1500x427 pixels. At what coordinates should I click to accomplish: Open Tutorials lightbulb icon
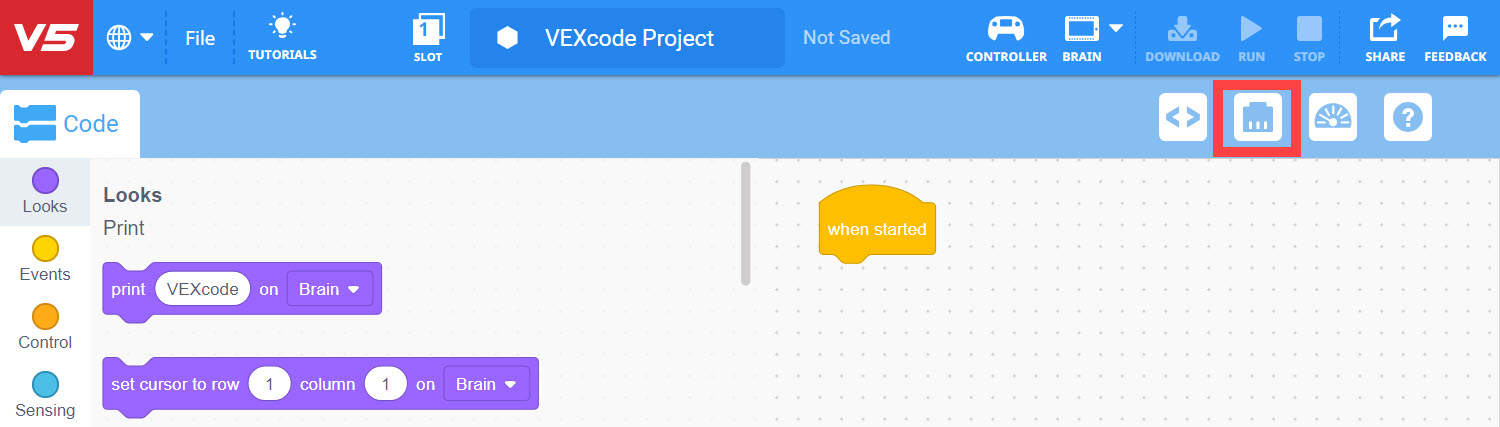click(282, 37)
